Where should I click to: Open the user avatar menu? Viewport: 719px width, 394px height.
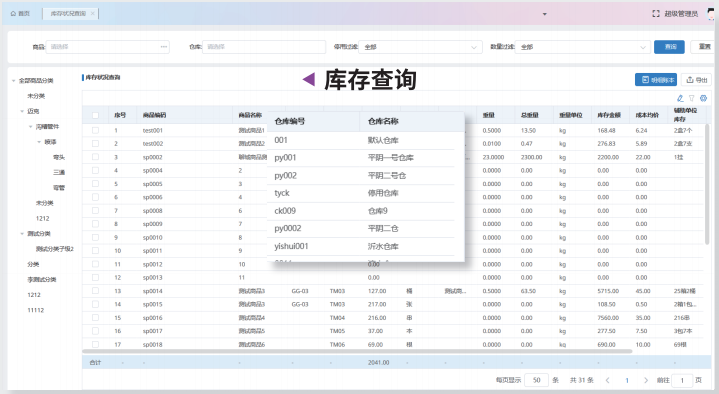(x=712, y=14)
